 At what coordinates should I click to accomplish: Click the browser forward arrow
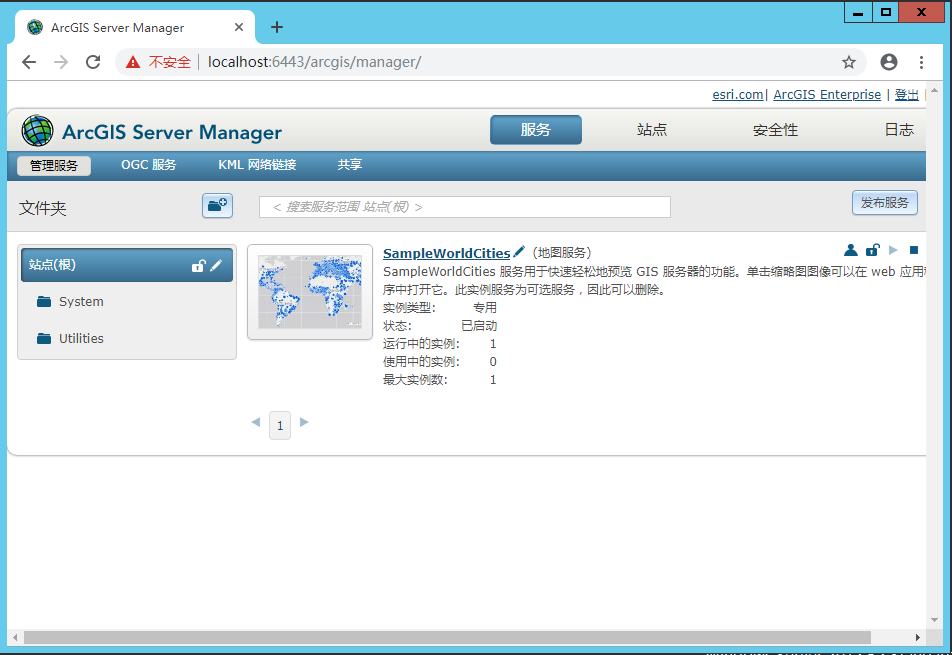(61, 62)
